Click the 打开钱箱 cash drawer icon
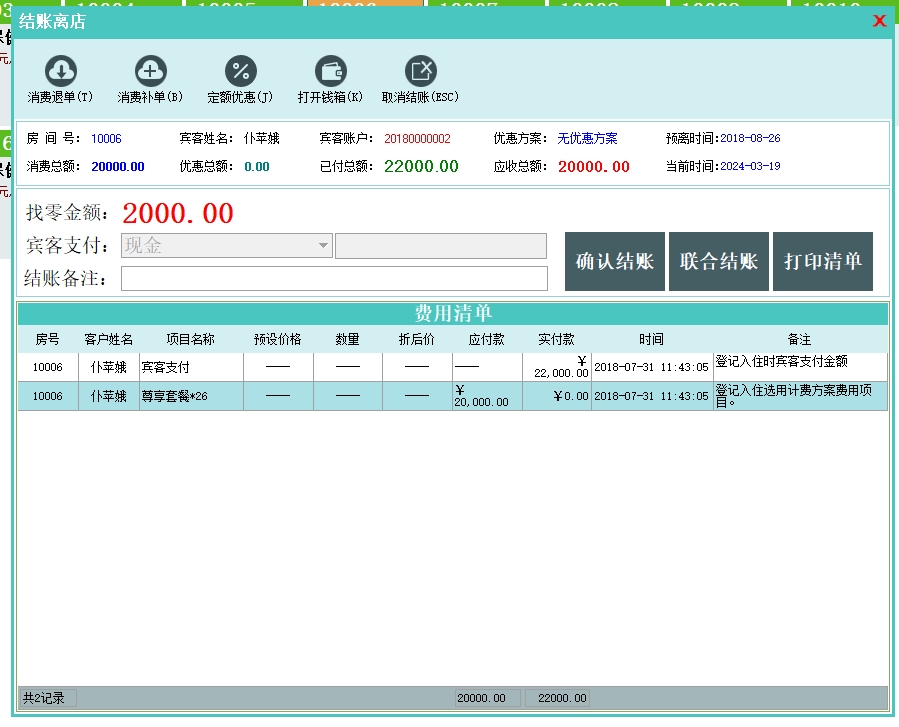 coord(330,71)
